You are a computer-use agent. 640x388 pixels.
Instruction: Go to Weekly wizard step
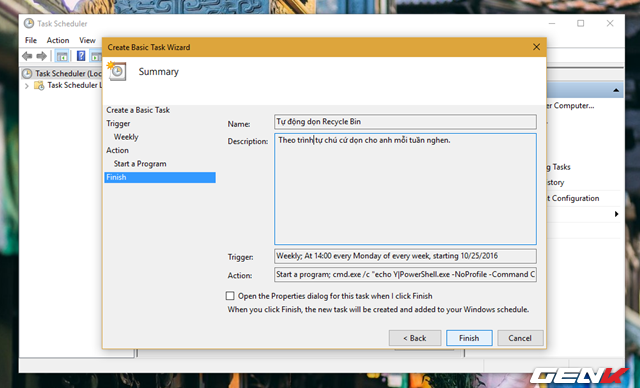point(126,137)
